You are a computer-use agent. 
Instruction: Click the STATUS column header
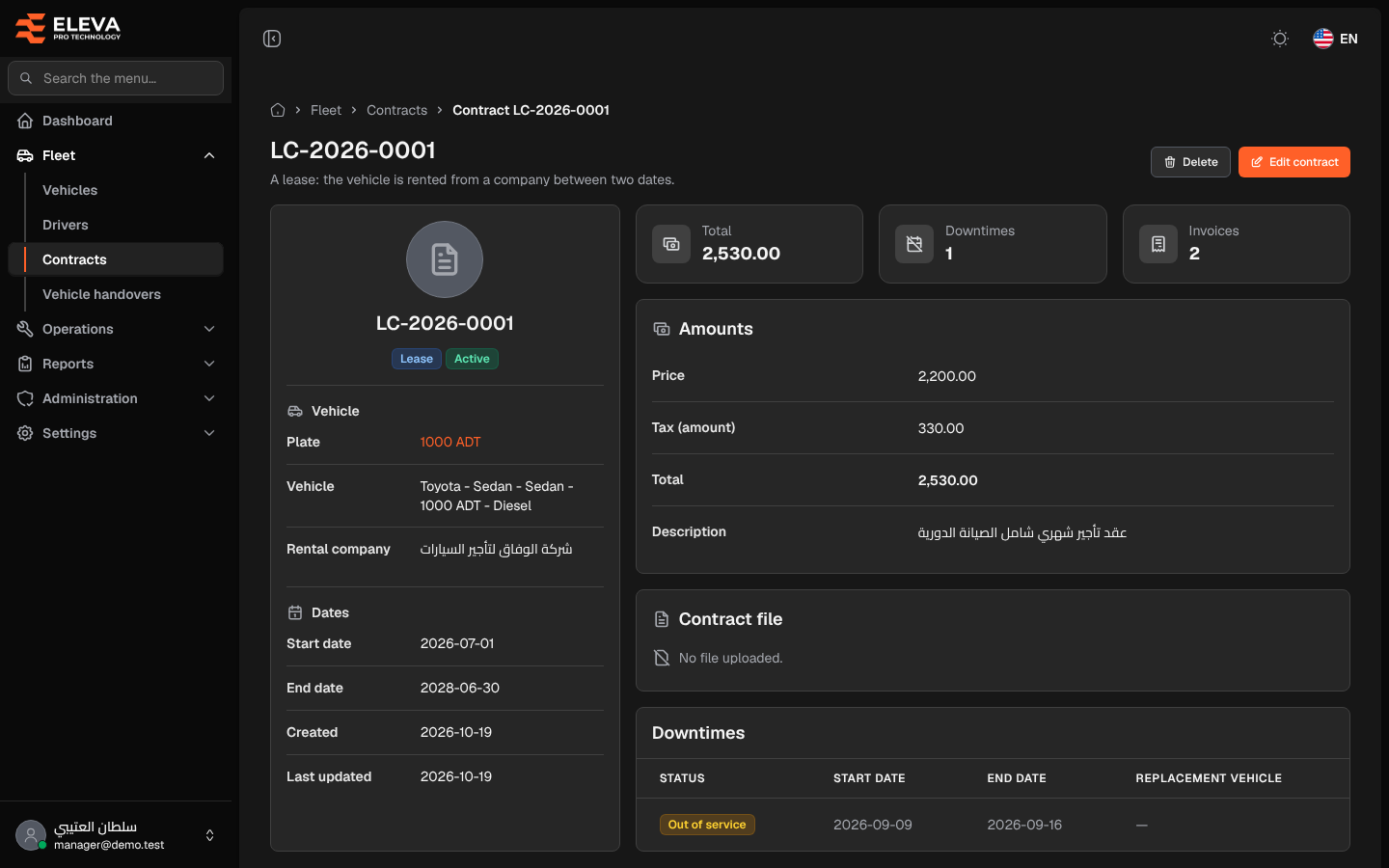tap(682, 778)
